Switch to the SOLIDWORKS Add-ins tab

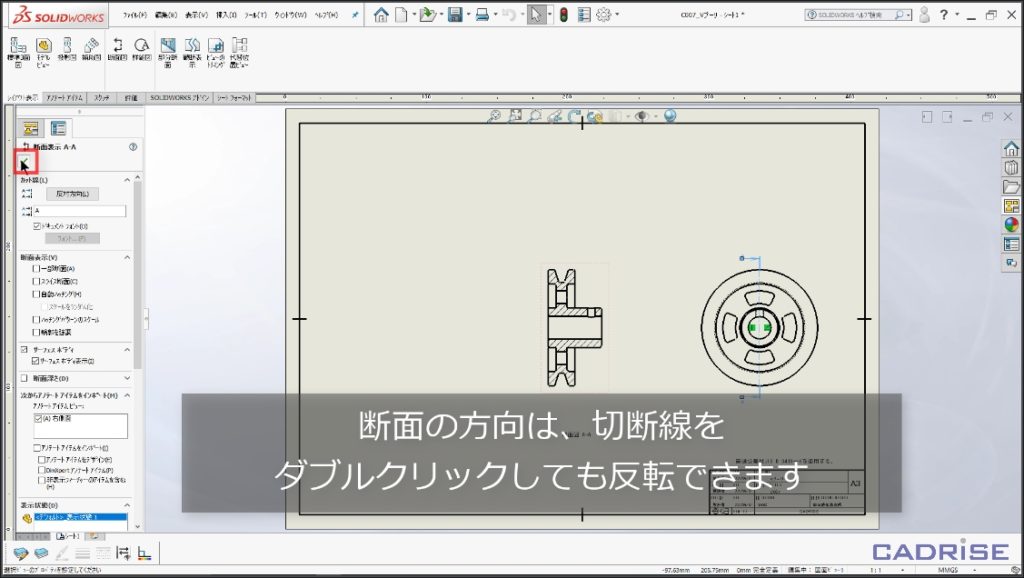point(179,98)
